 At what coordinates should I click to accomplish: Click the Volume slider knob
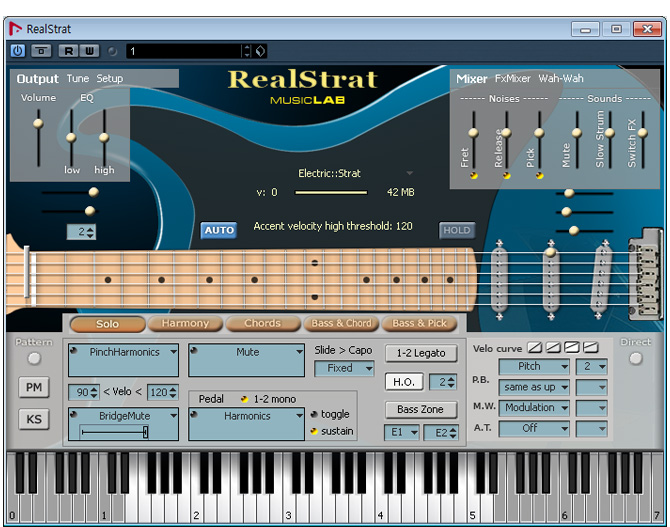(38, 124)
